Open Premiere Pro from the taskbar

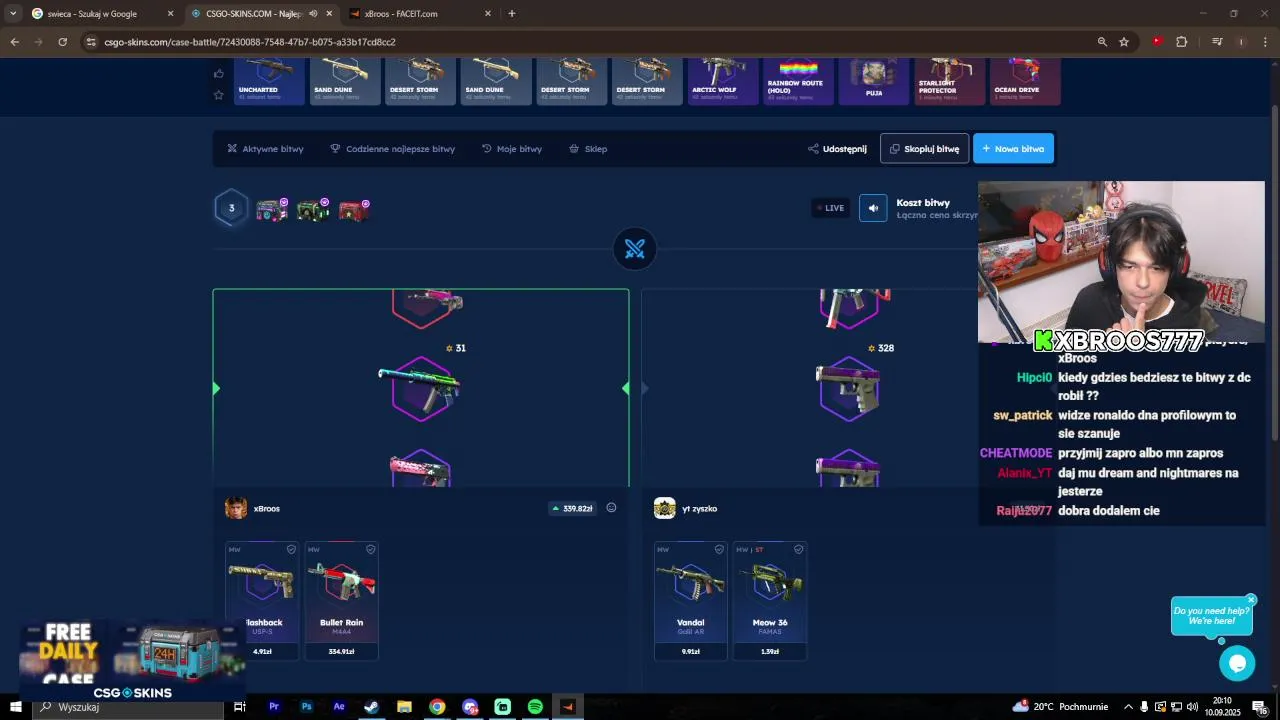[x=273, y=707]
